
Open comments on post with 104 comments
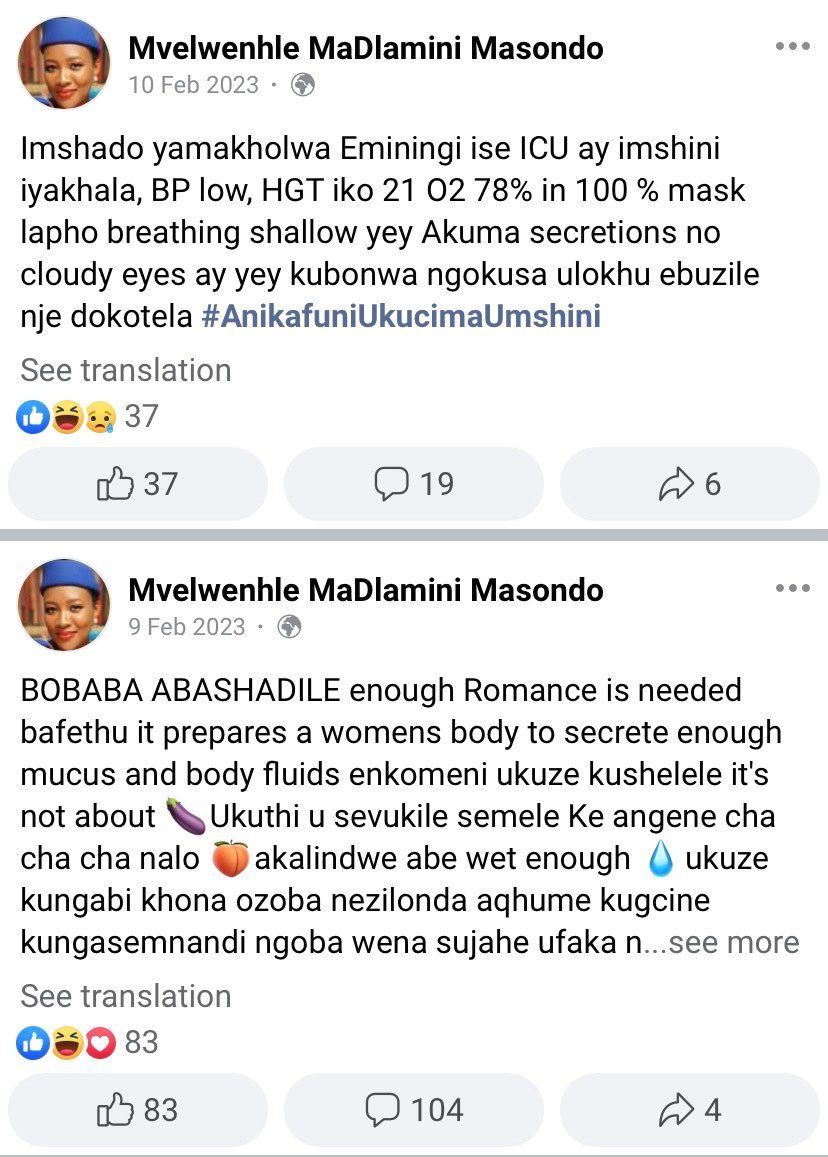click(413, 1110)
